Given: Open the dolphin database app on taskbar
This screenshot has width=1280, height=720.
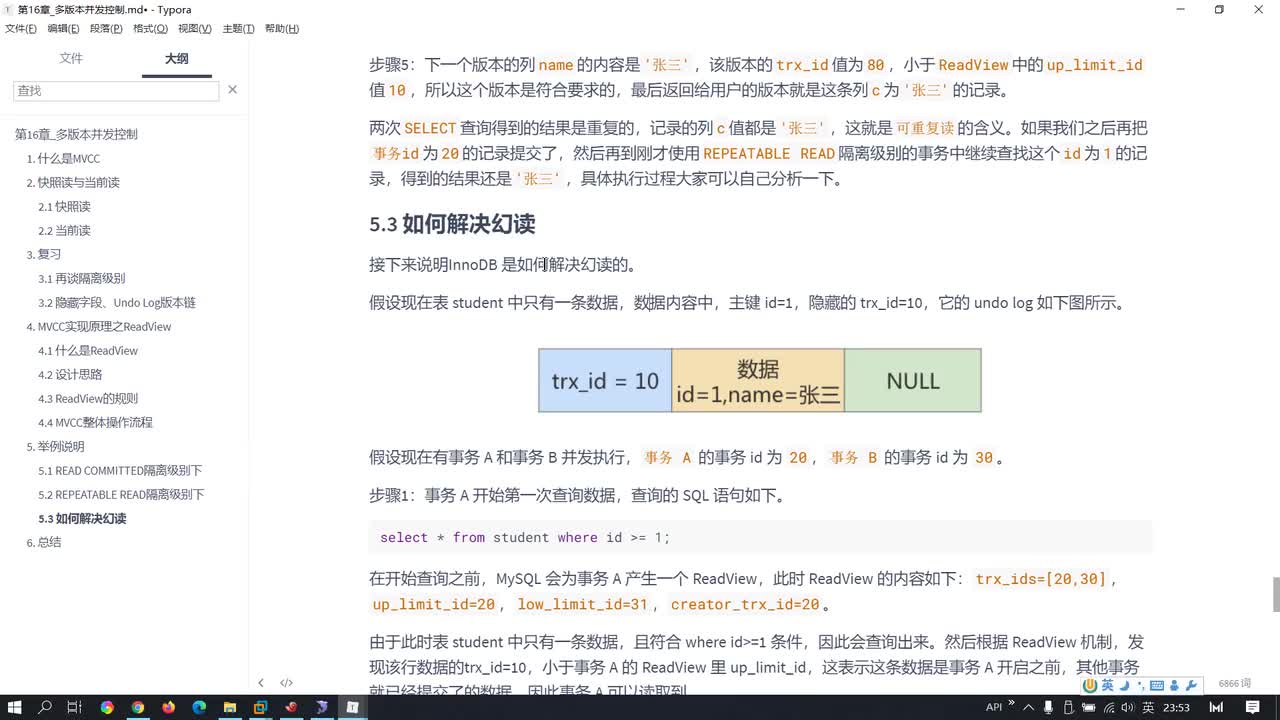Looking at the screenshot, I should pos(322,707).
